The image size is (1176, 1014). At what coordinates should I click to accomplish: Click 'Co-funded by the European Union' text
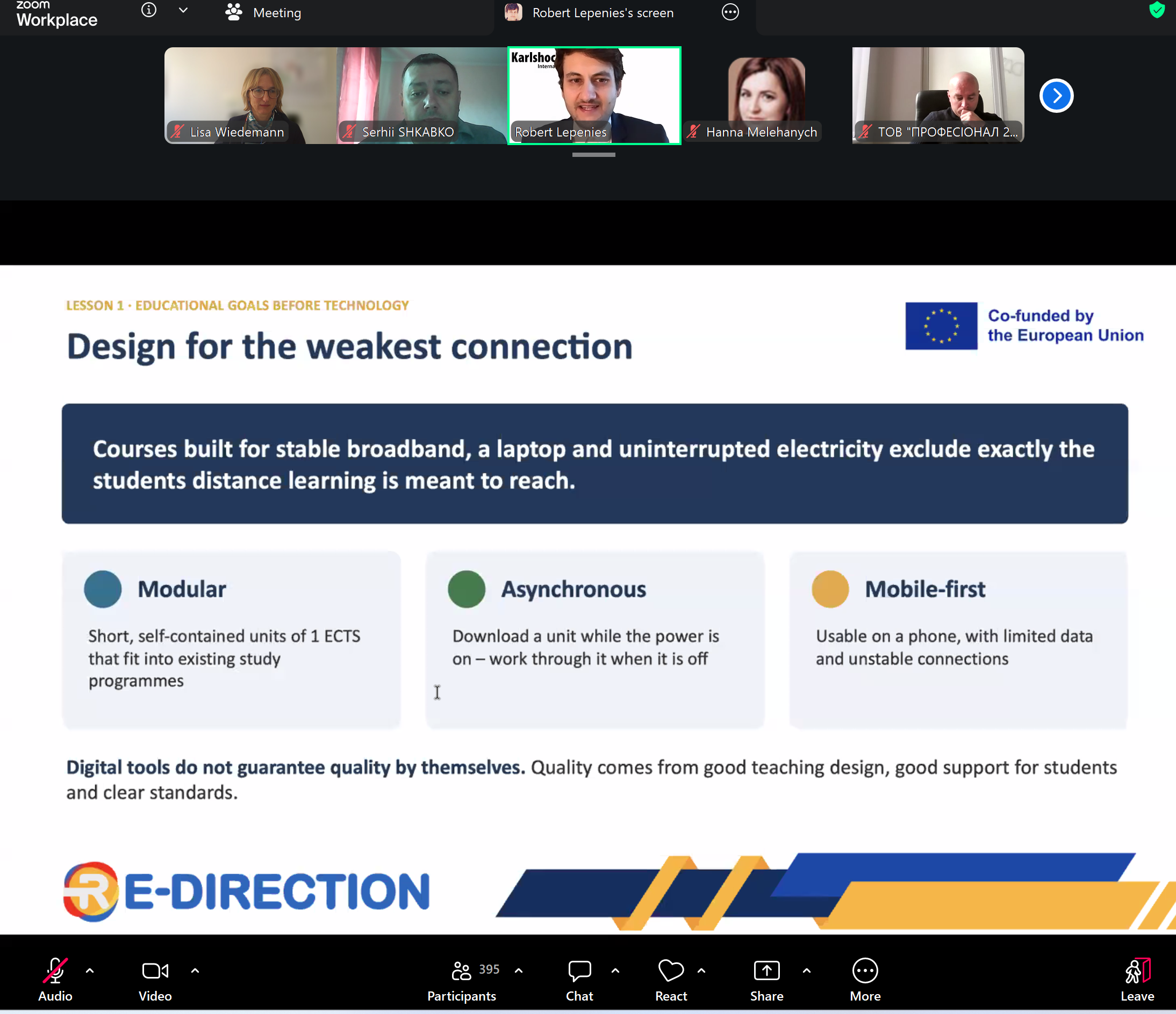[x=1065, y=325]
